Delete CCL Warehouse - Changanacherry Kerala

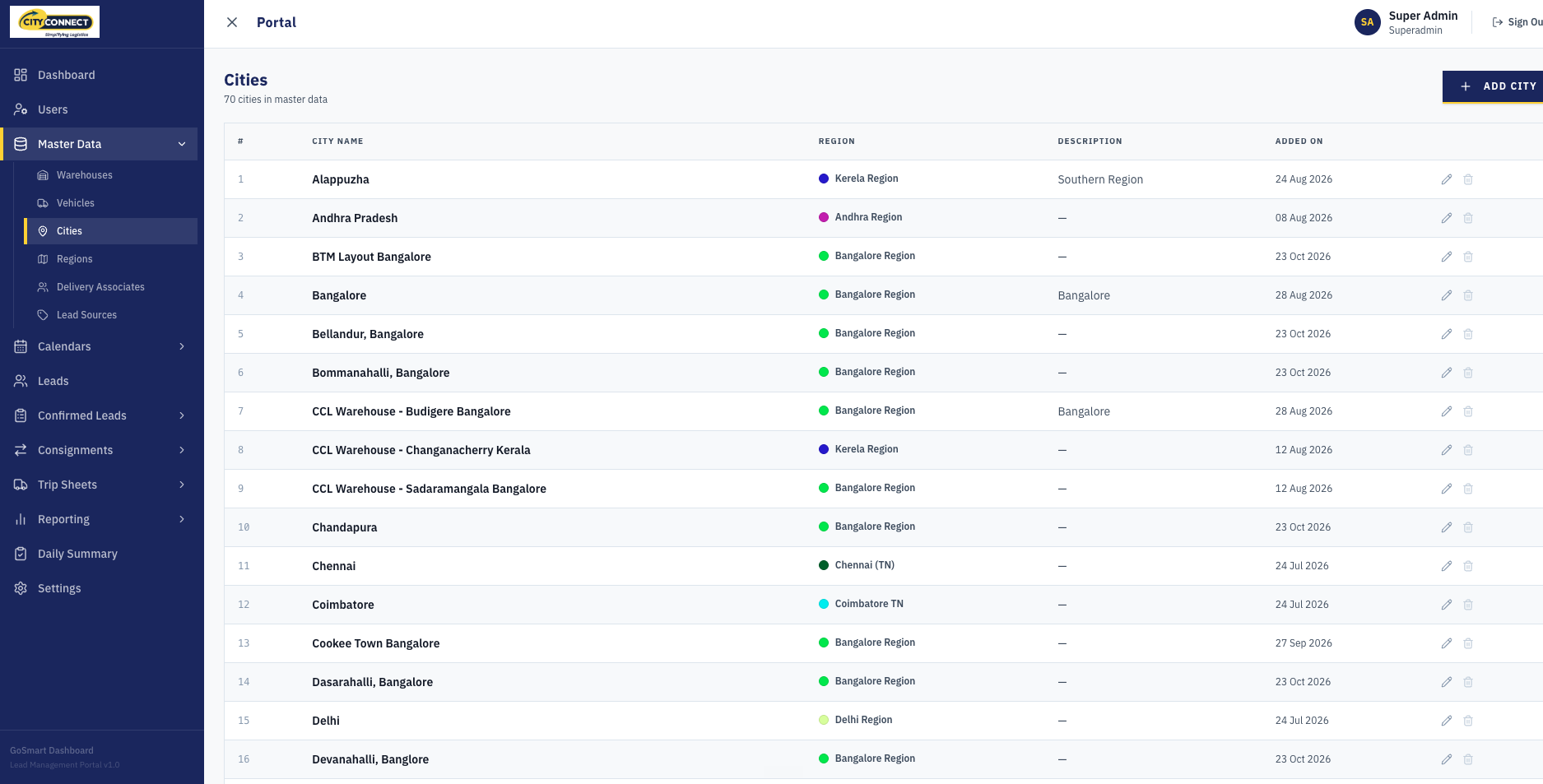[x=1468, y=450]
